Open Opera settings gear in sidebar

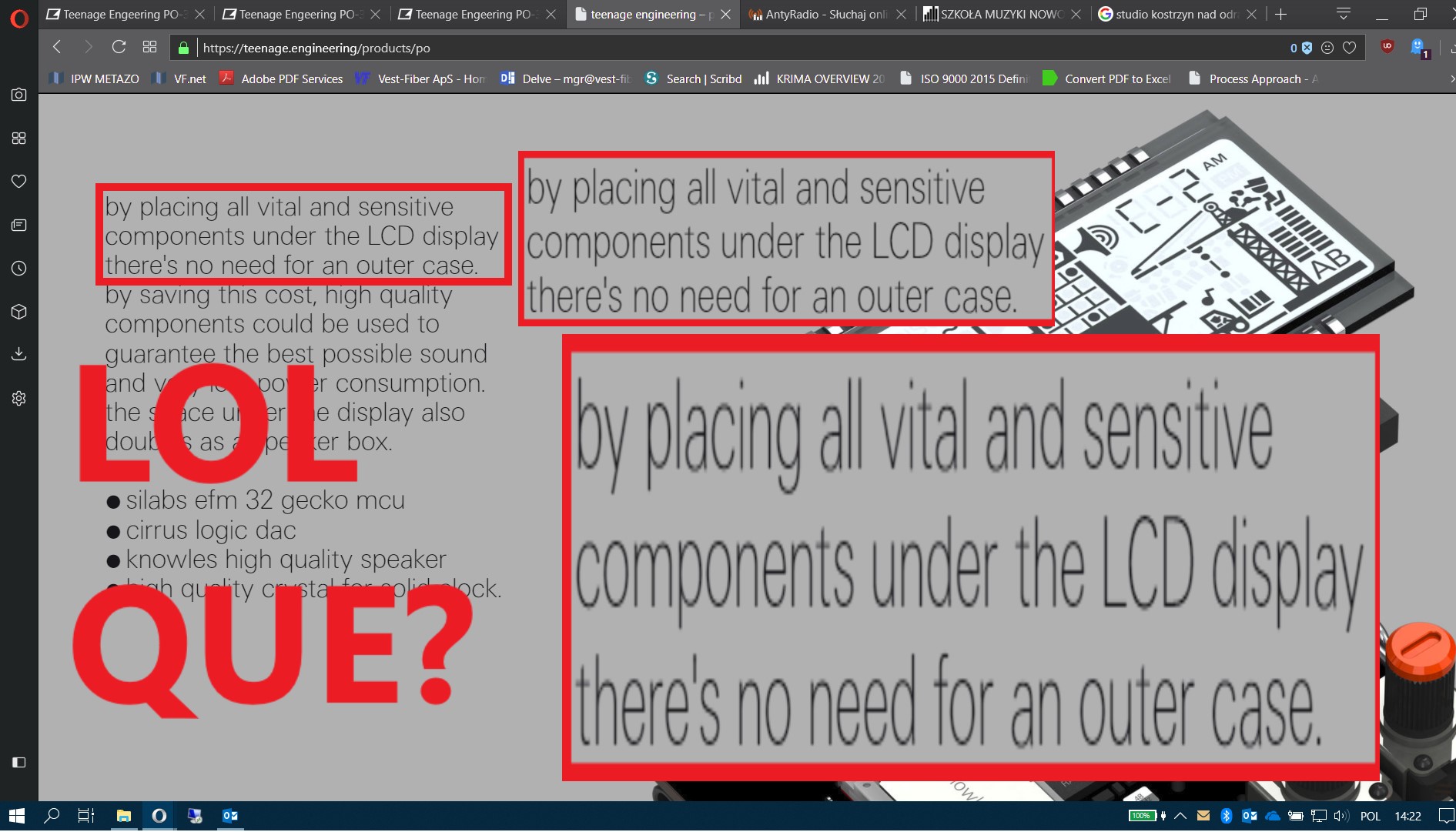click(x=19, y=398)
